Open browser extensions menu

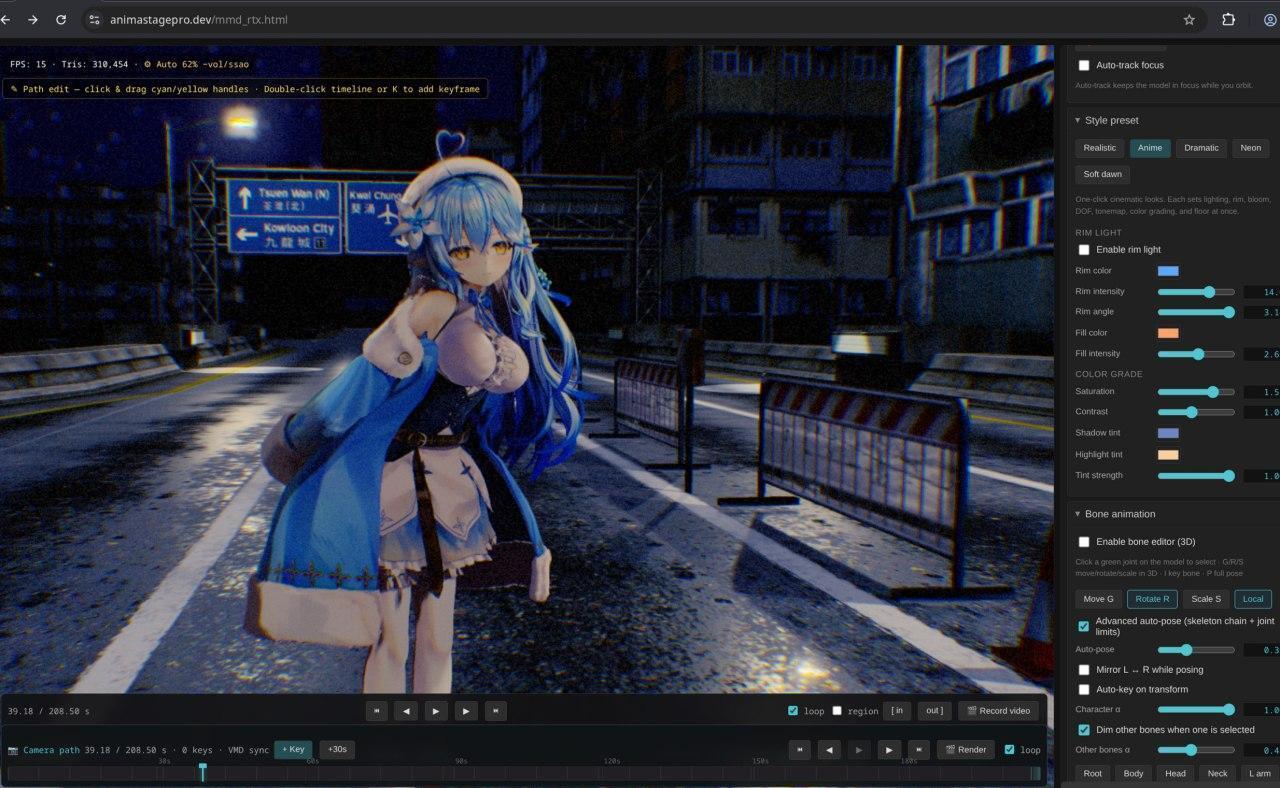(1228, 19)
